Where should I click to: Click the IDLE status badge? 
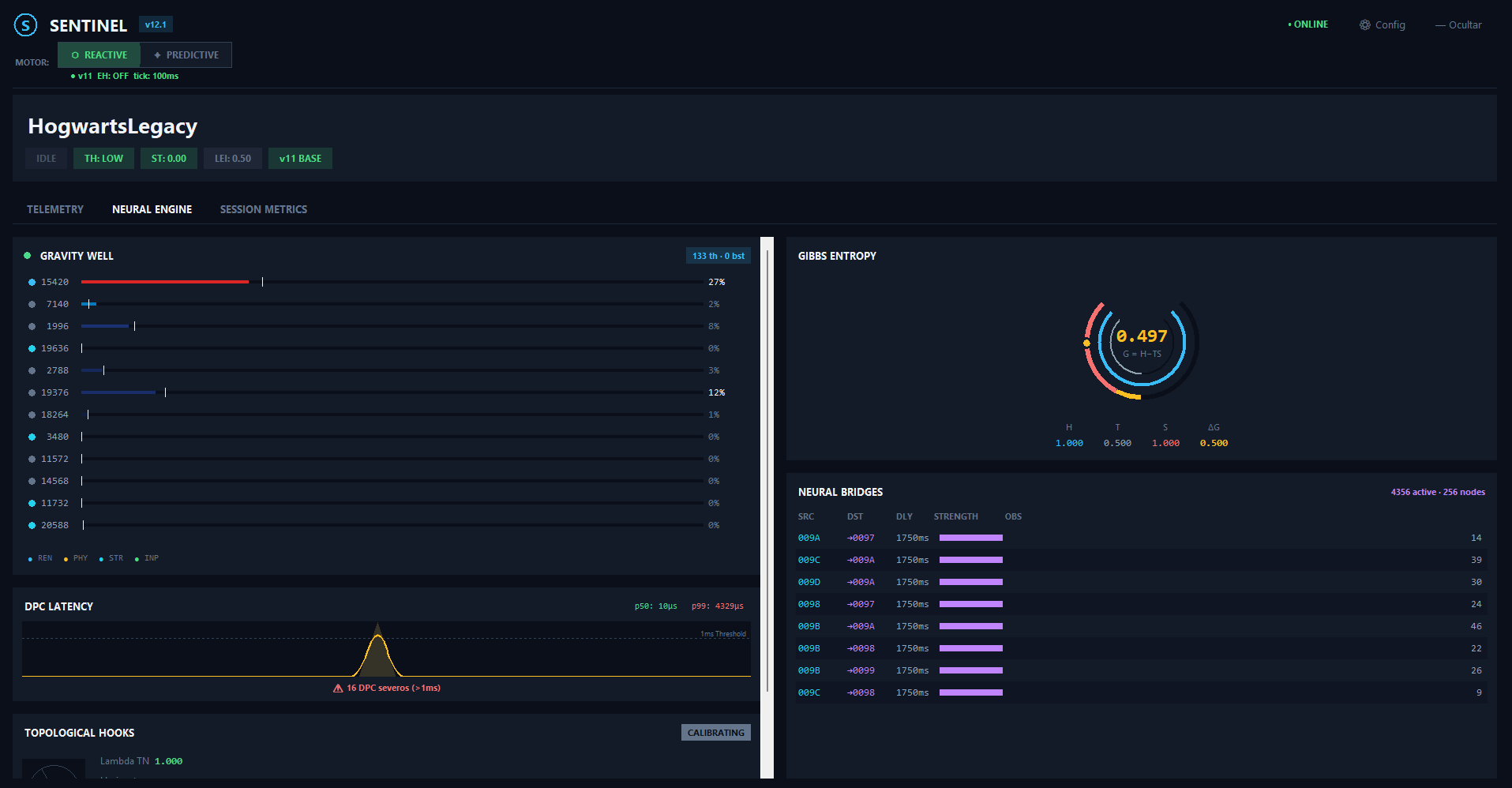point(47,159)
